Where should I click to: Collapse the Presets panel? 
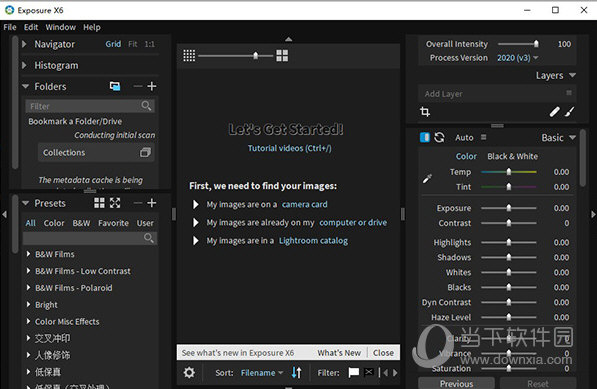26,203
